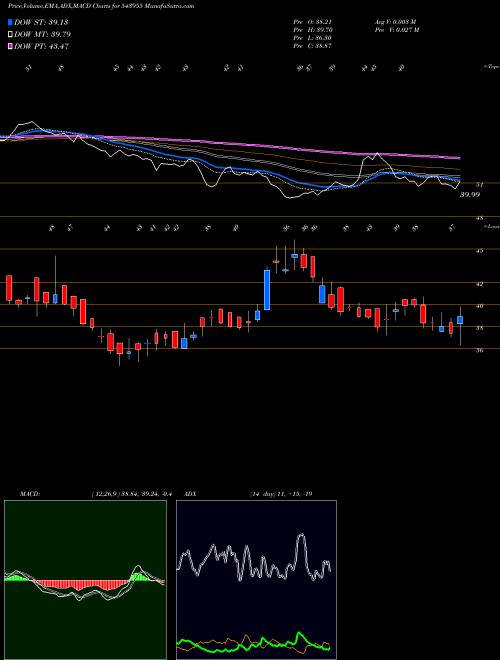Click the Pre O: 38.21 value
500x660 pixels.
(312, 22)
